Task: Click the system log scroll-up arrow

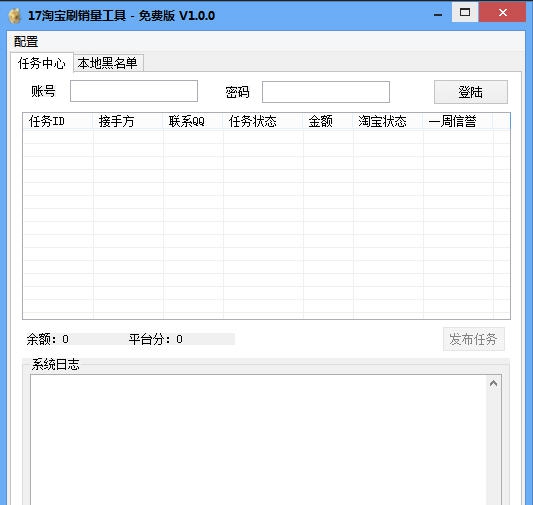Action: point(494,384)
